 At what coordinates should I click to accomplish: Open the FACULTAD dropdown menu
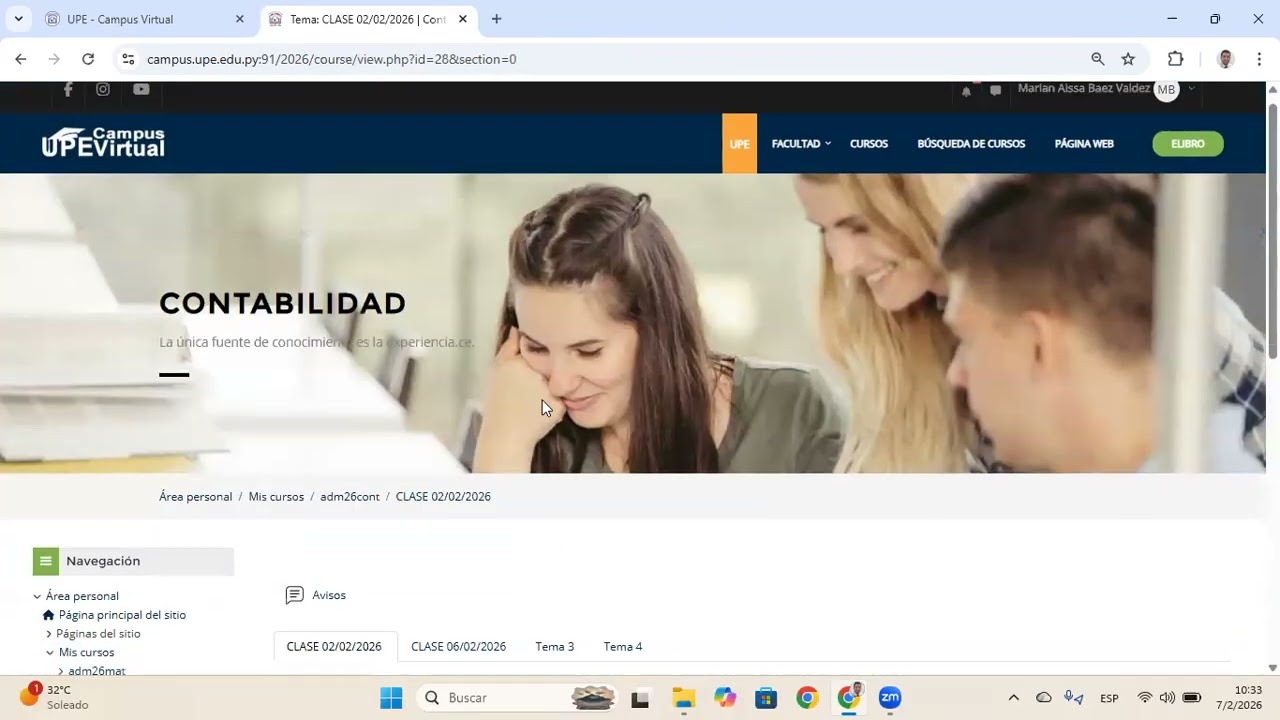801,144
